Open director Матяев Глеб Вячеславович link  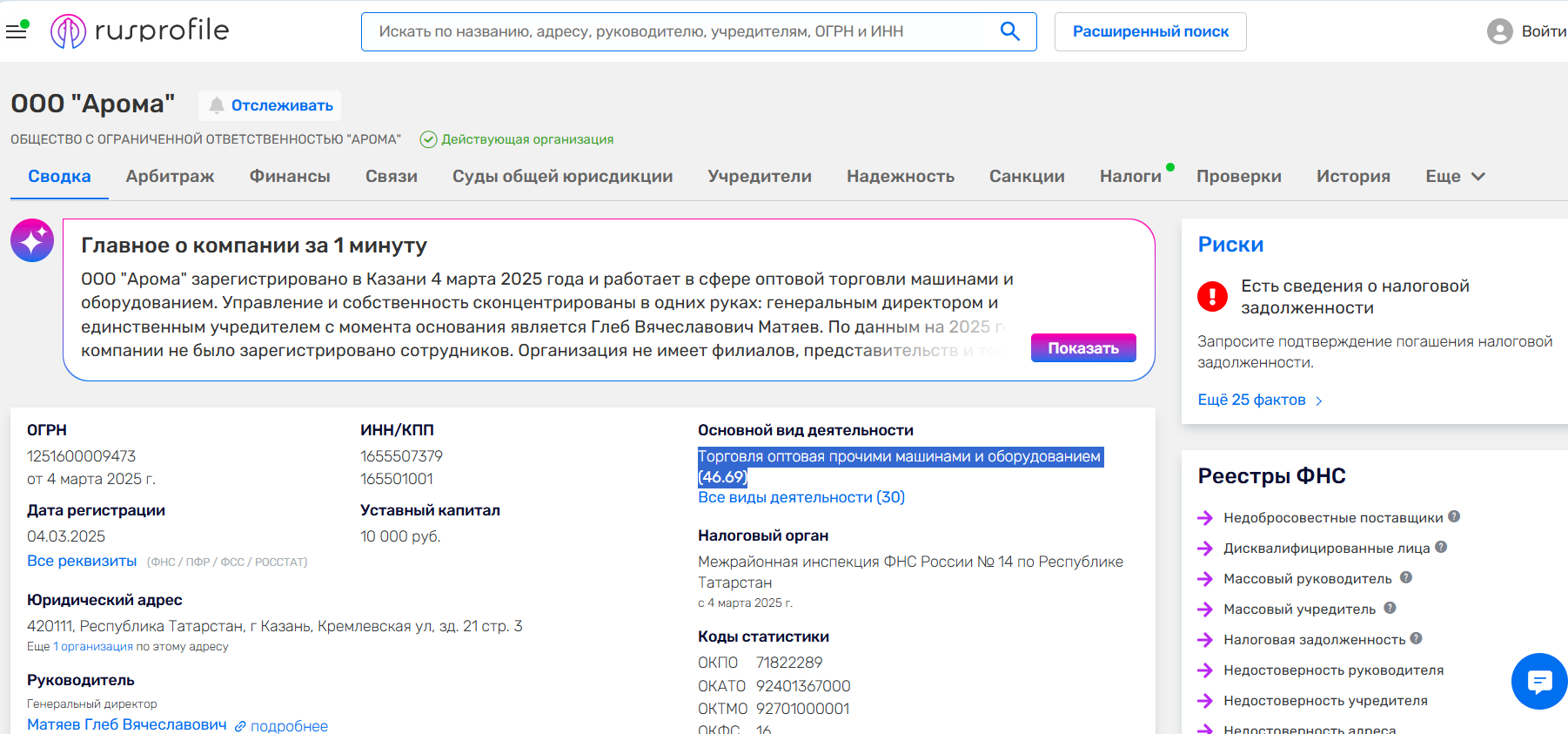point(127,724)
